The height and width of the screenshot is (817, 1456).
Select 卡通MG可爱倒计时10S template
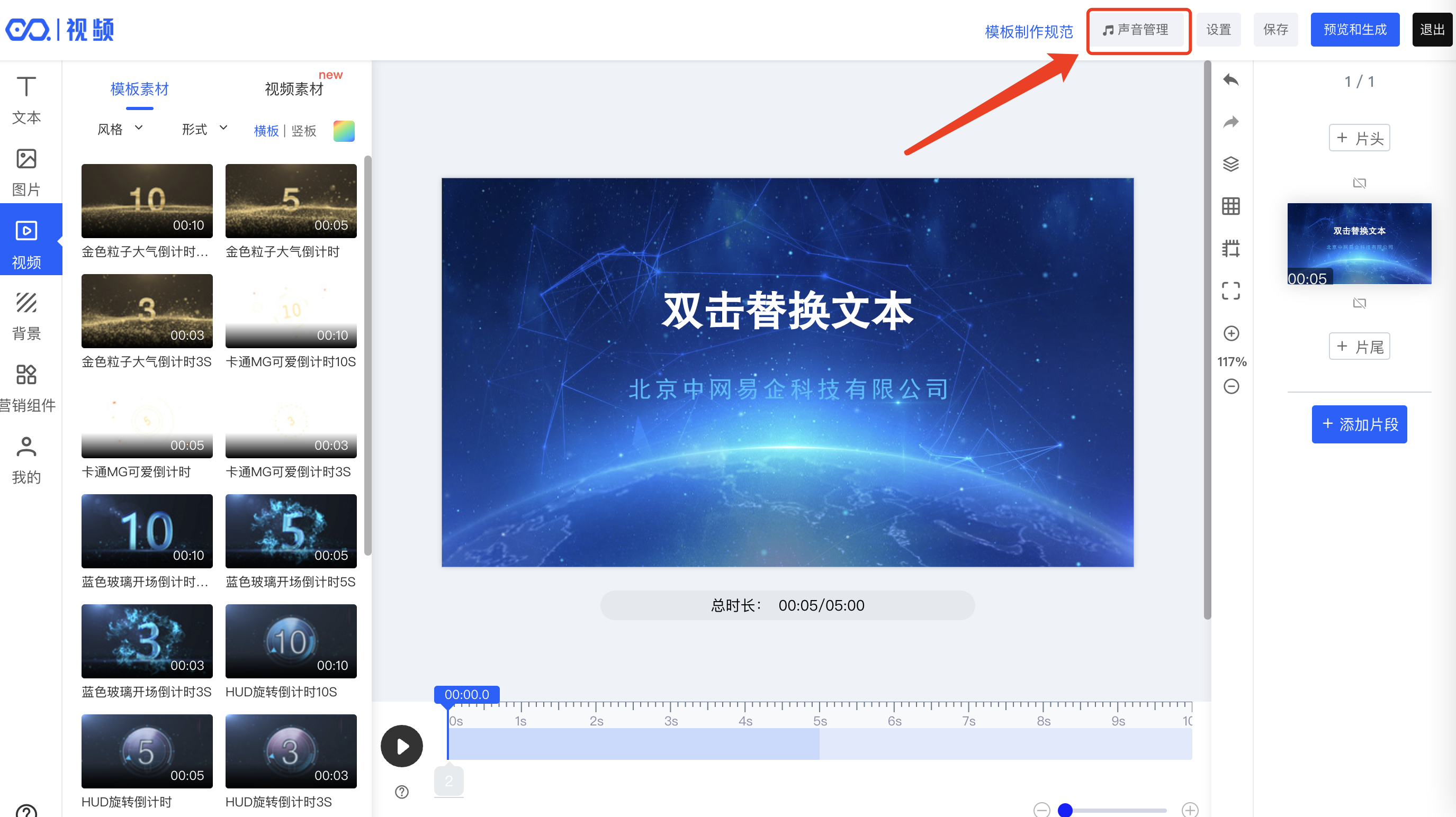[x=291, y=311]
